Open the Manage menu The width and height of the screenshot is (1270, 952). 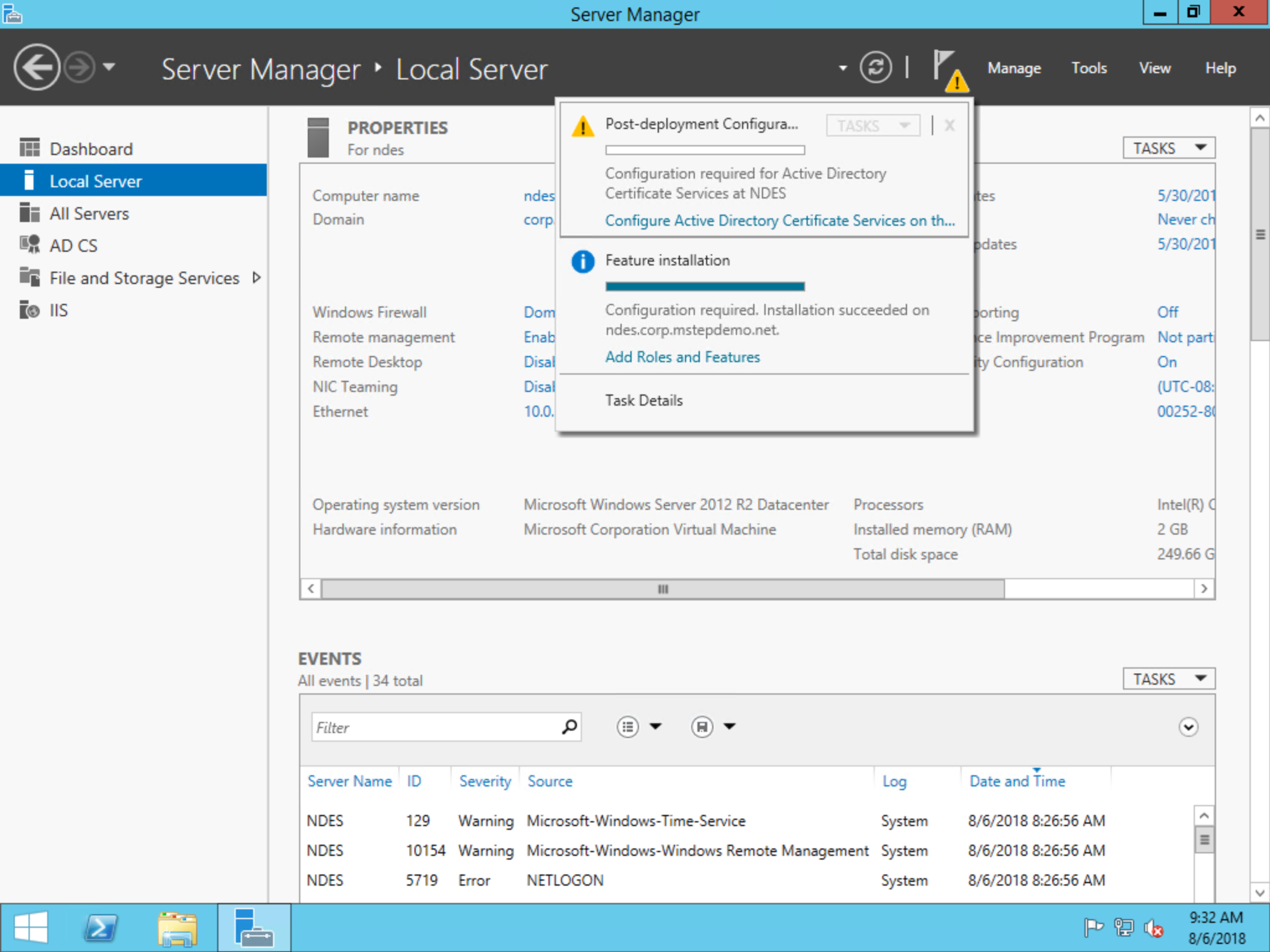tap(1014, 68)
